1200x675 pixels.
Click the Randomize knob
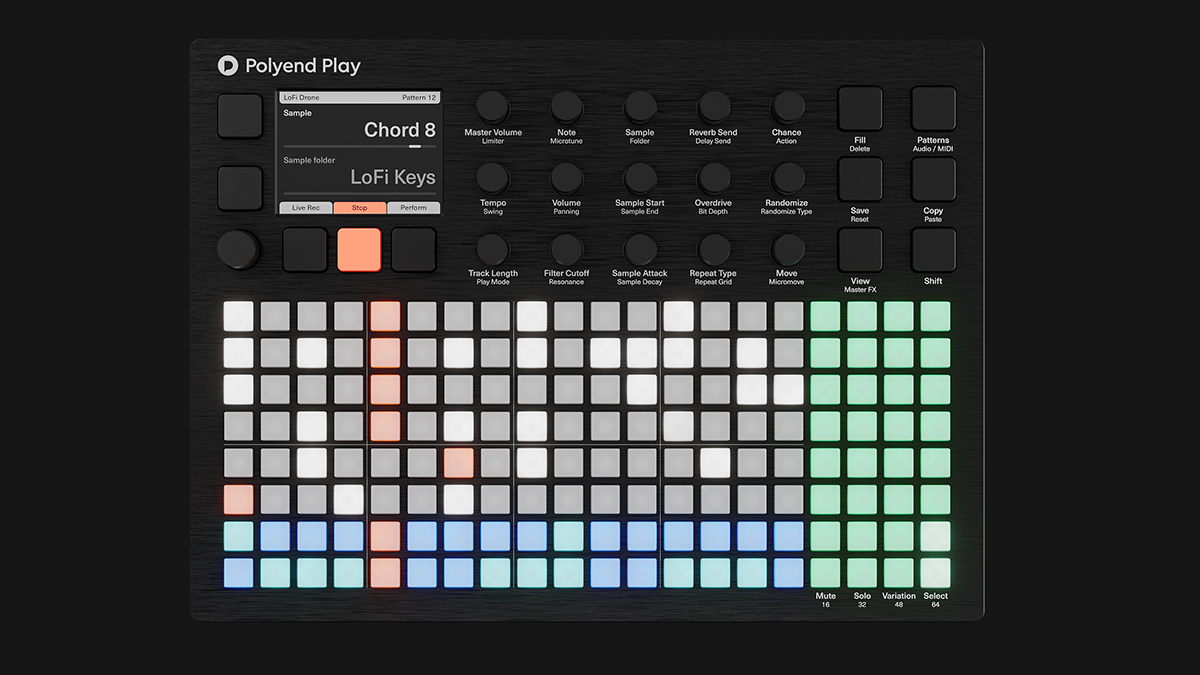[x=787, y=178]
